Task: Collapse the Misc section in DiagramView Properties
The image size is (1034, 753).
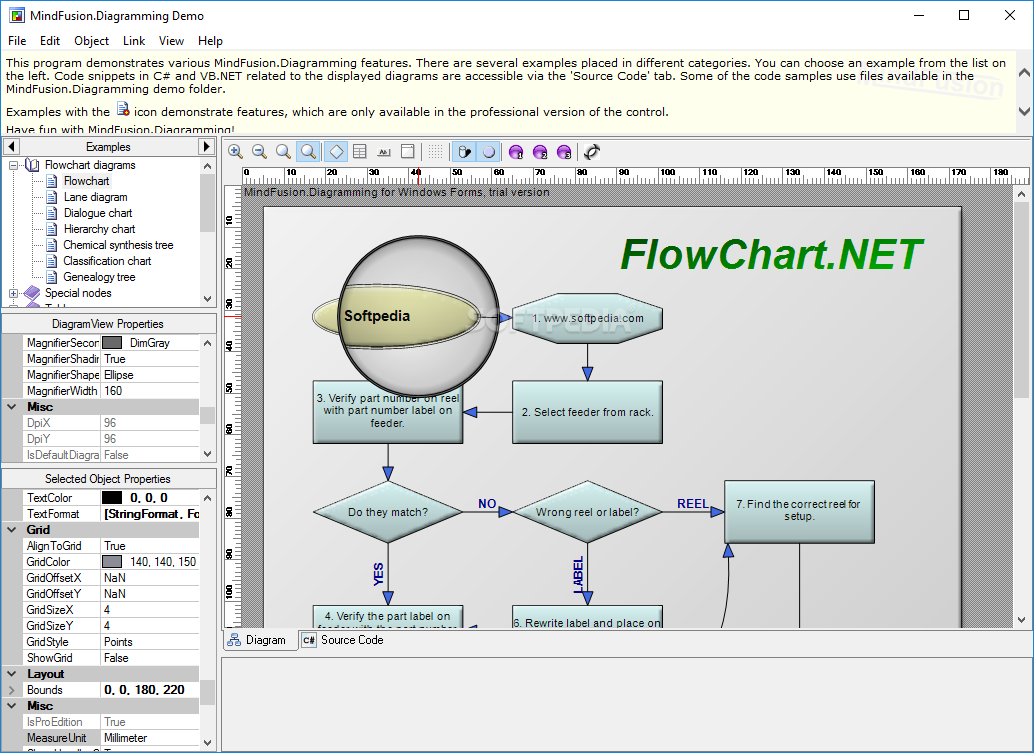Action: tap(12, 407)
